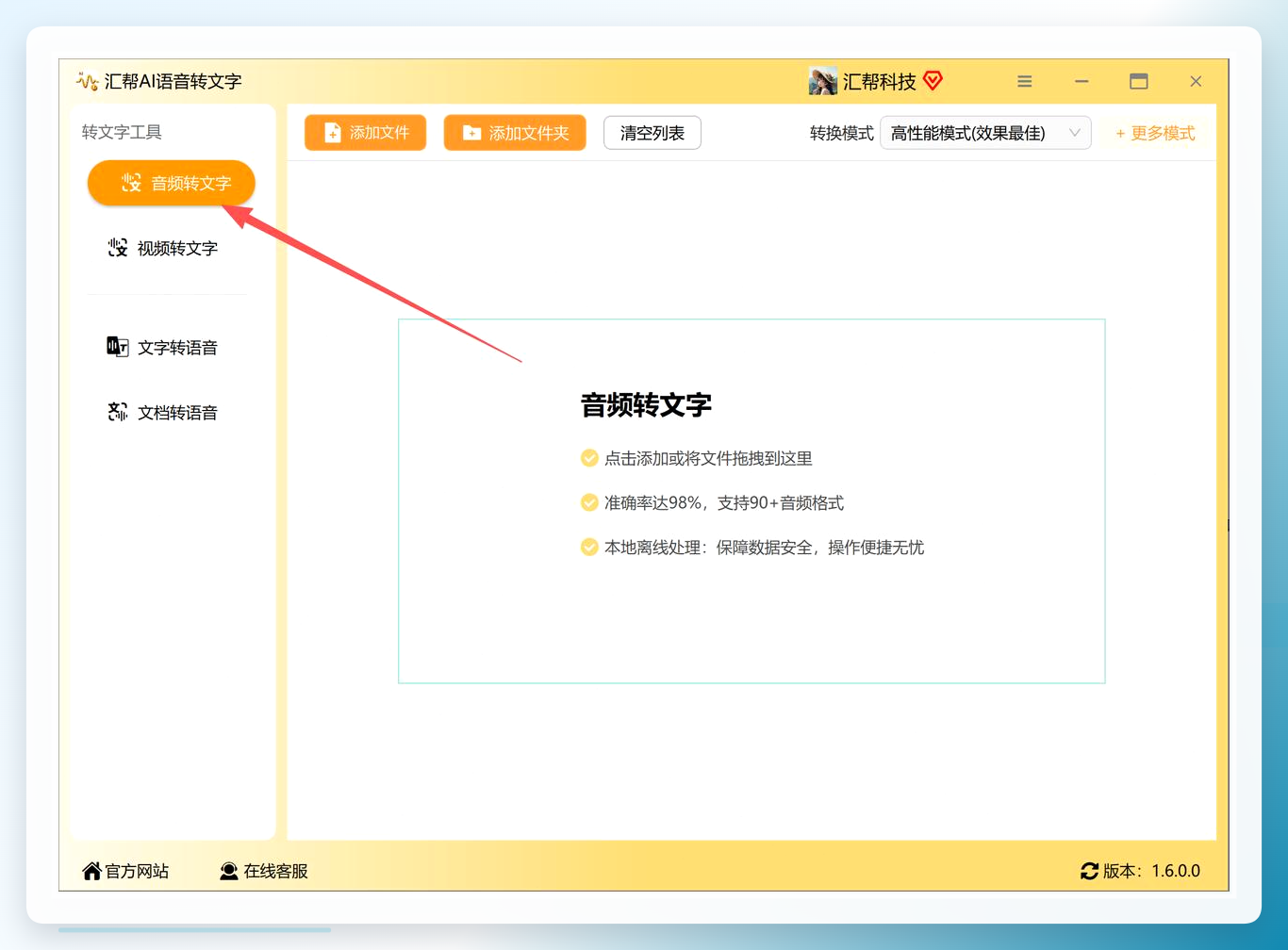
Task: Contact 在线客服 support
Action: tap(264, 871)
